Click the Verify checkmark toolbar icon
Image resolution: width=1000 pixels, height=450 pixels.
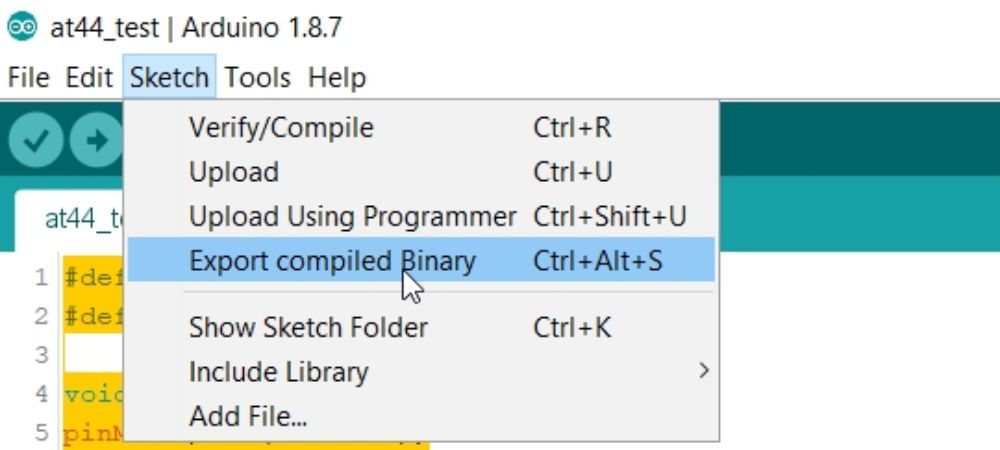coord(36,140)
